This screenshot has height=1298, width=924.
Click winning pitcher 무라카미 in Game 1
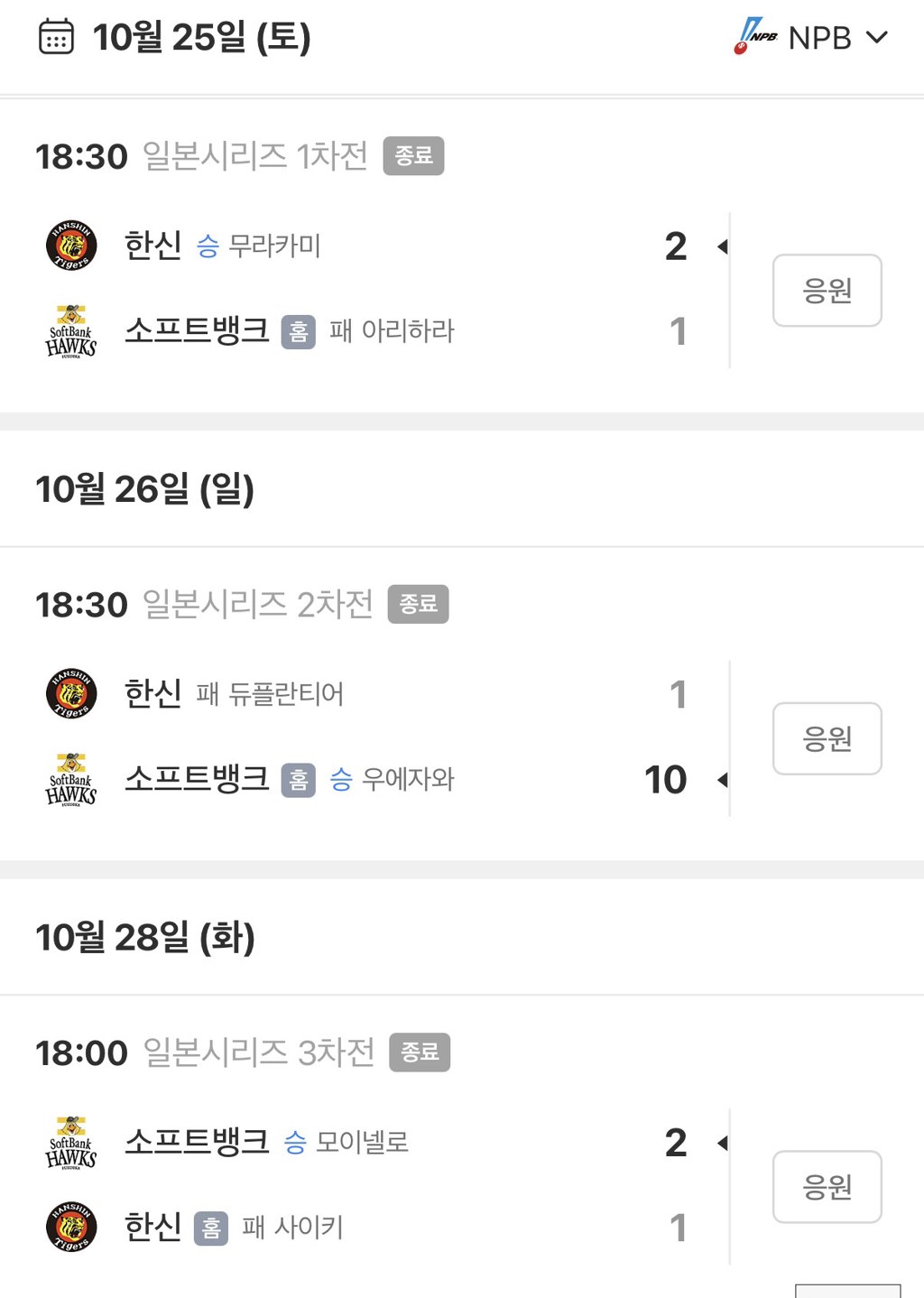pyautogui.click(x=274, y=246)
